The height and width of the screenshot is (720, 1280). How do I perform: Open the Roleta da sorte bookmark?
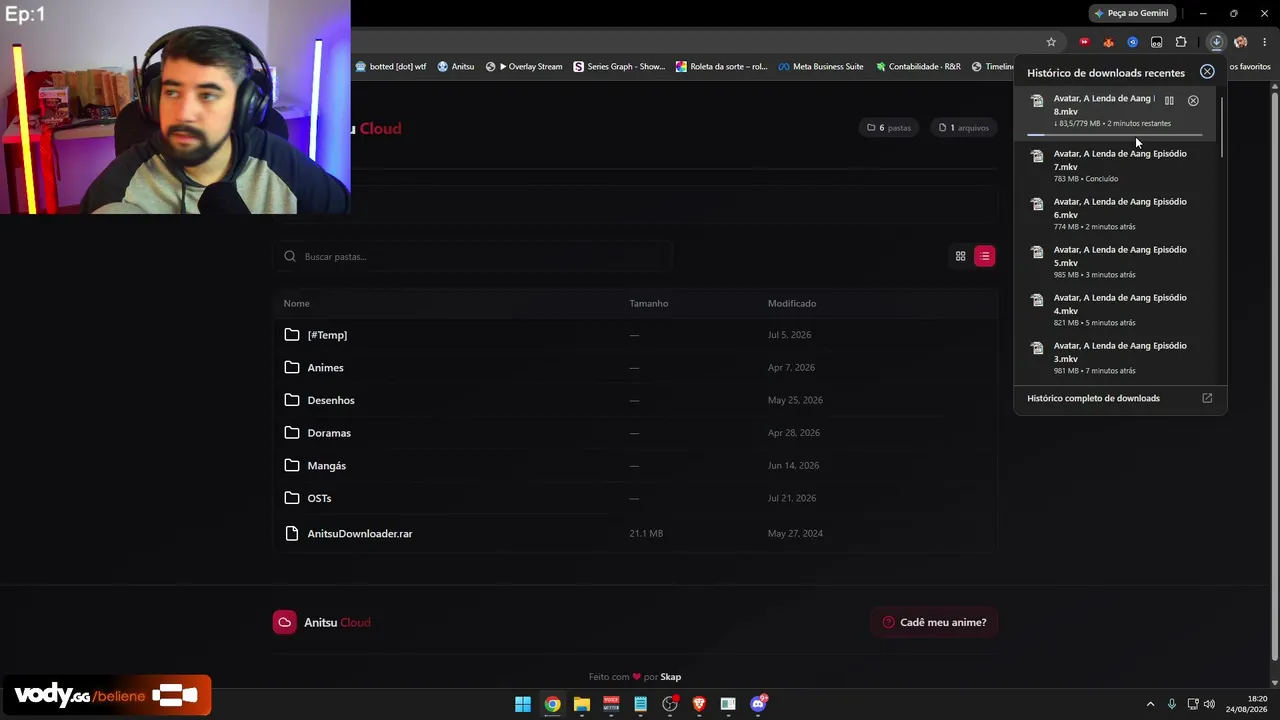[x=722, y=67]
